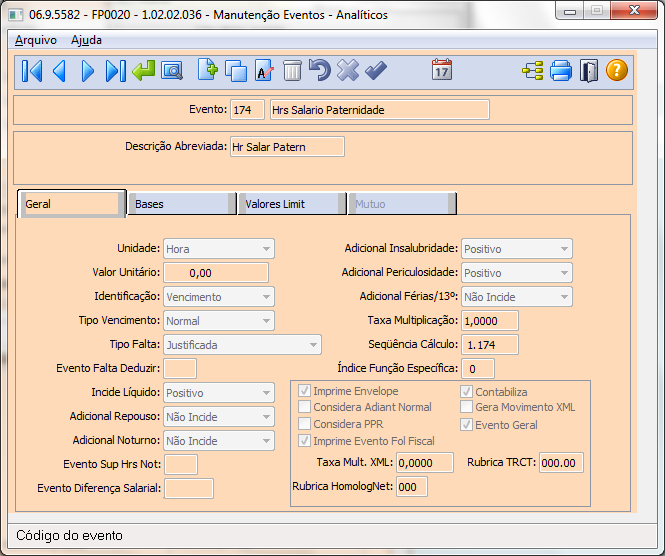Click the Evento Diferença Salarial field
Viewport: 665px width, 556px height.
point(189,488)
